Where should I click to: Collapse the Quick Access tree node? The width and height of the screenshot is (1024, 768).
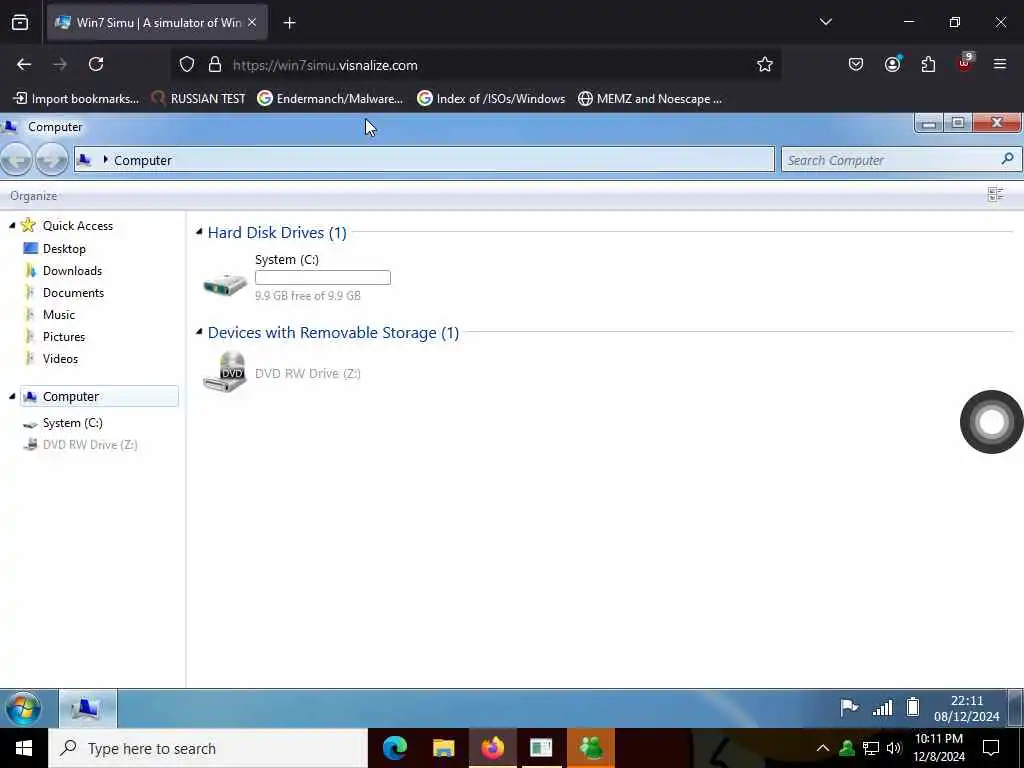(x=12, y=225)
